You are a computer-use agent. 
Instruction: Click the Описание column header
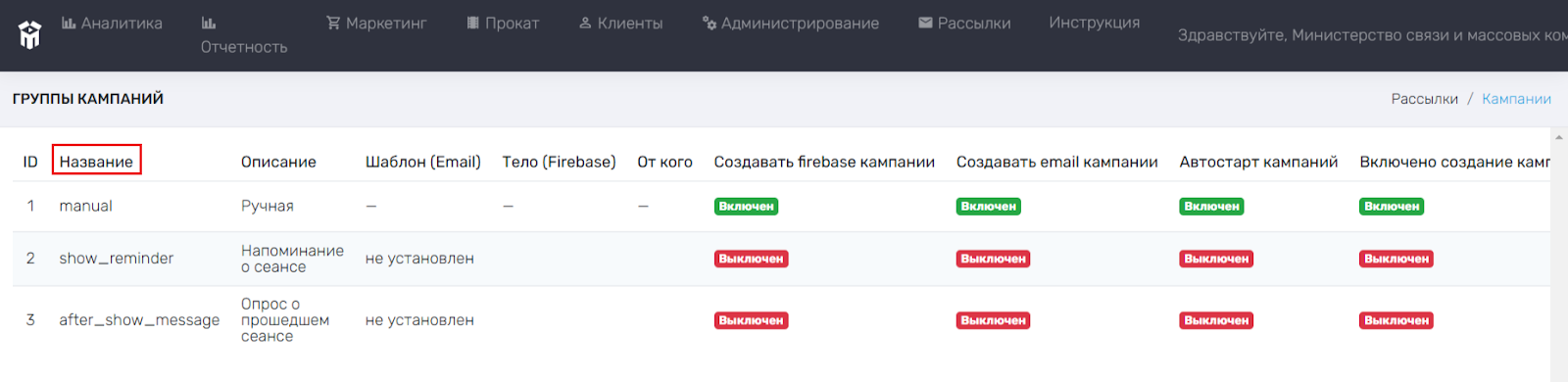point(278,162)
